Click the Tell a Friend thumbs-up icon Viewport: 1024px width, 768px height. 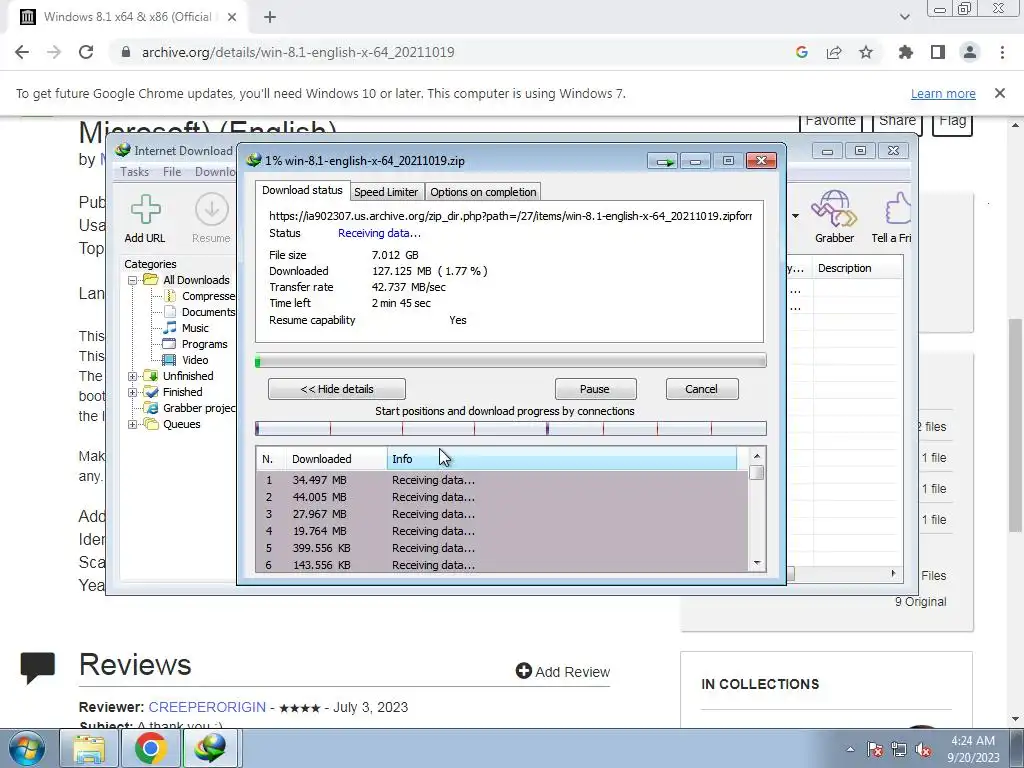(x=897, y=209)
